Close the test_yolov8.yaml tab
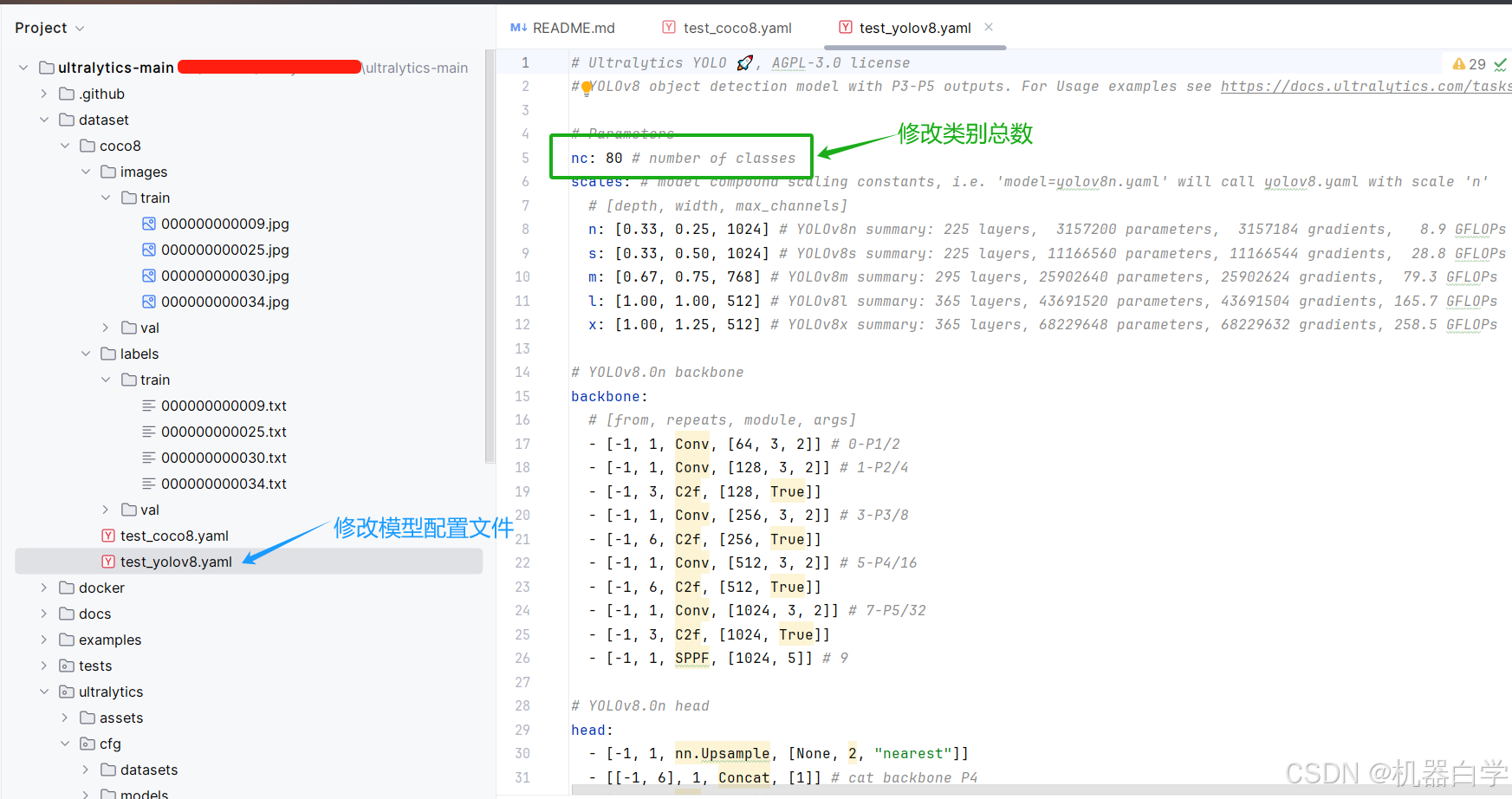 tap(989, 27)
